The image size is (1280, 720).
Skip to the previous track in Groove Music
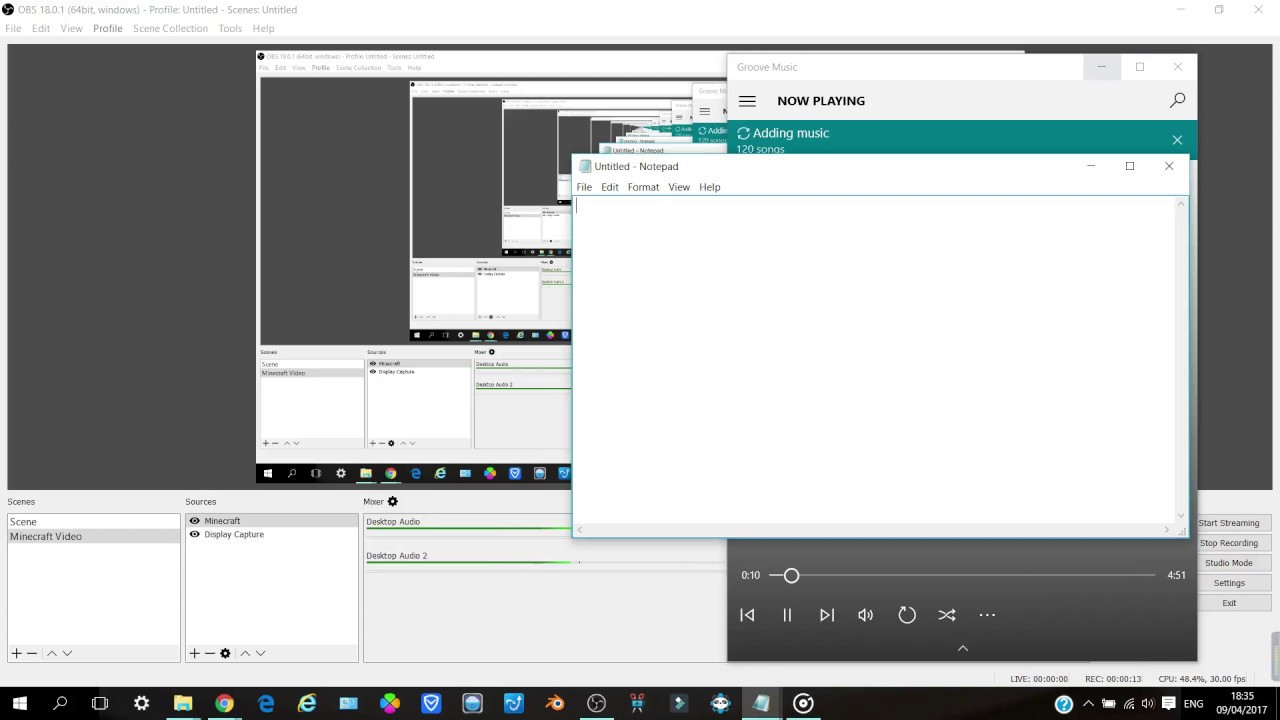(x=747, y=615)
